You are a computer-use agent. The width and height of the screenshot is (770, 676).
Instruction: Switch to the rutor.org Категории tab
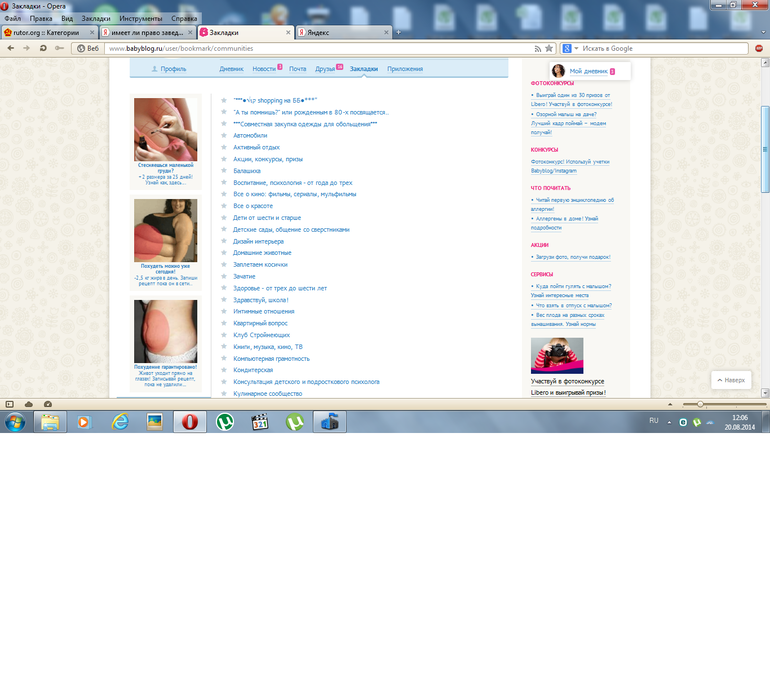pos(45,32)
